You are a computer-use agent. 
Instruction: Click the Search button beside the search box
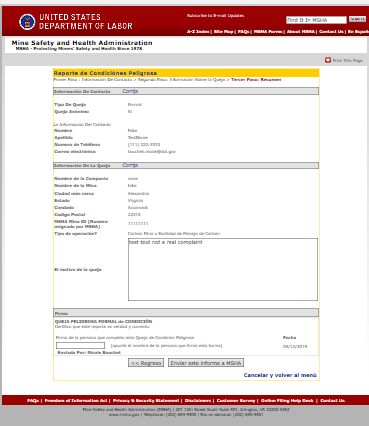(357, 19)
